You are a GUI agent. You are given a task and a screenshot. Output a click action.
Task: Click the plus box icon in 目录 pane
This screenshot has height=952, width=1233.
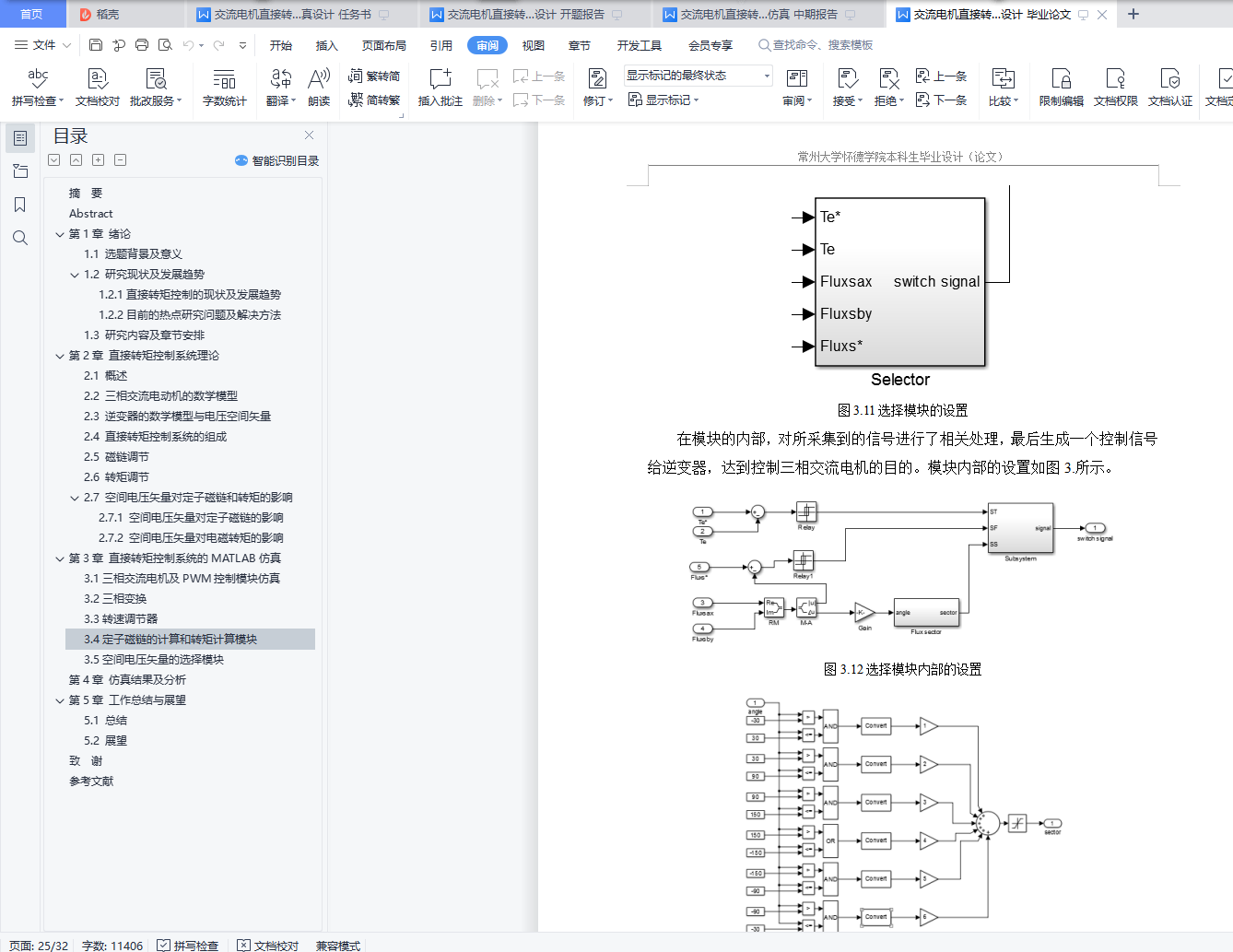click(x=98, y=160)
